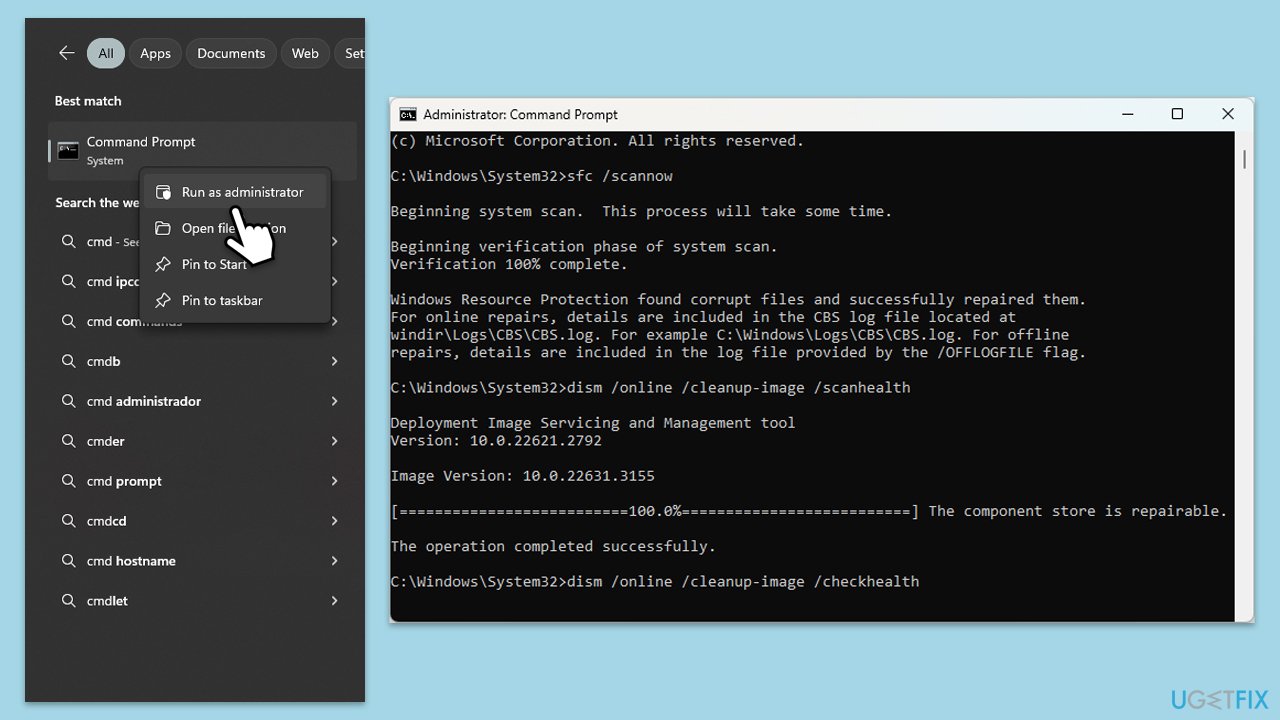Screen dimensions: 1280x720
Task: Expand the cmdlet suggestion chevron
Action: click(x=335, y=601)
